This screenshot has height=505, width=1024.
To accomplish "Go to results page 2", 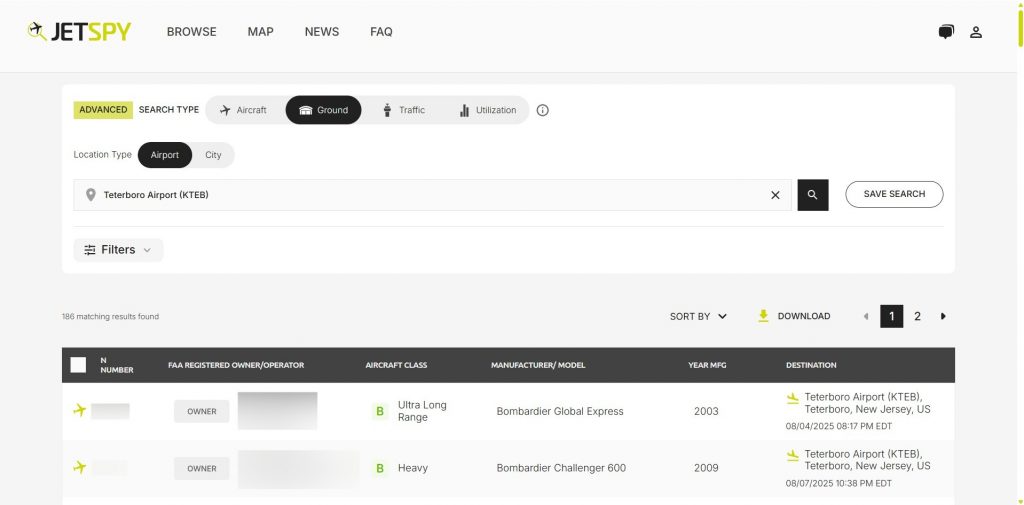I will 918,316.
